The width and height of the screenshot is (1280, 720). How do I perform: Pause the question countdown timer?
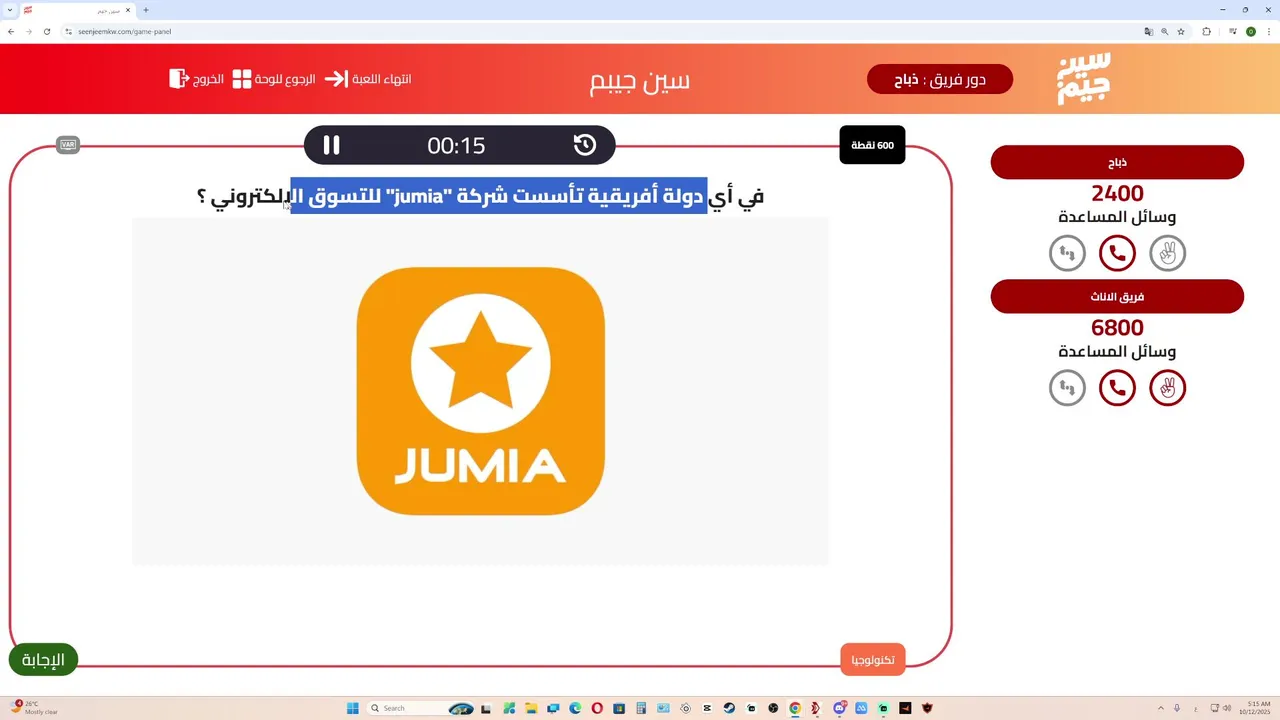(x=331, y=145)
